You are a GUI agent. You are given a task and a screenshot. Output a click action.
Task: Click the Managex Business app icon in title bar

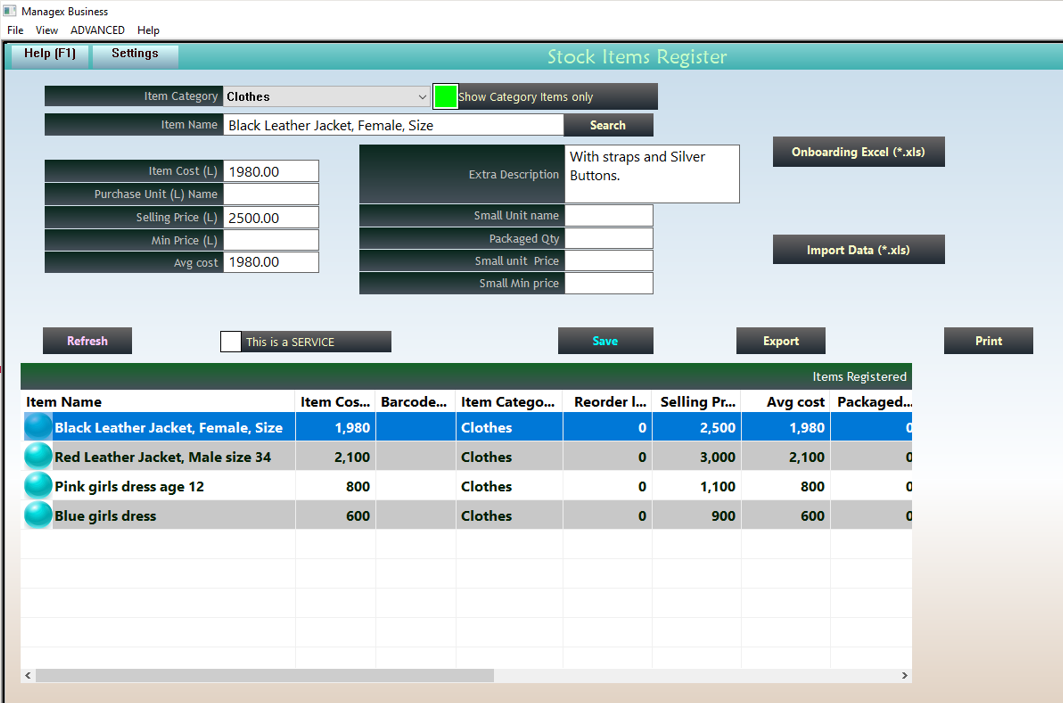tap(9, 11)
